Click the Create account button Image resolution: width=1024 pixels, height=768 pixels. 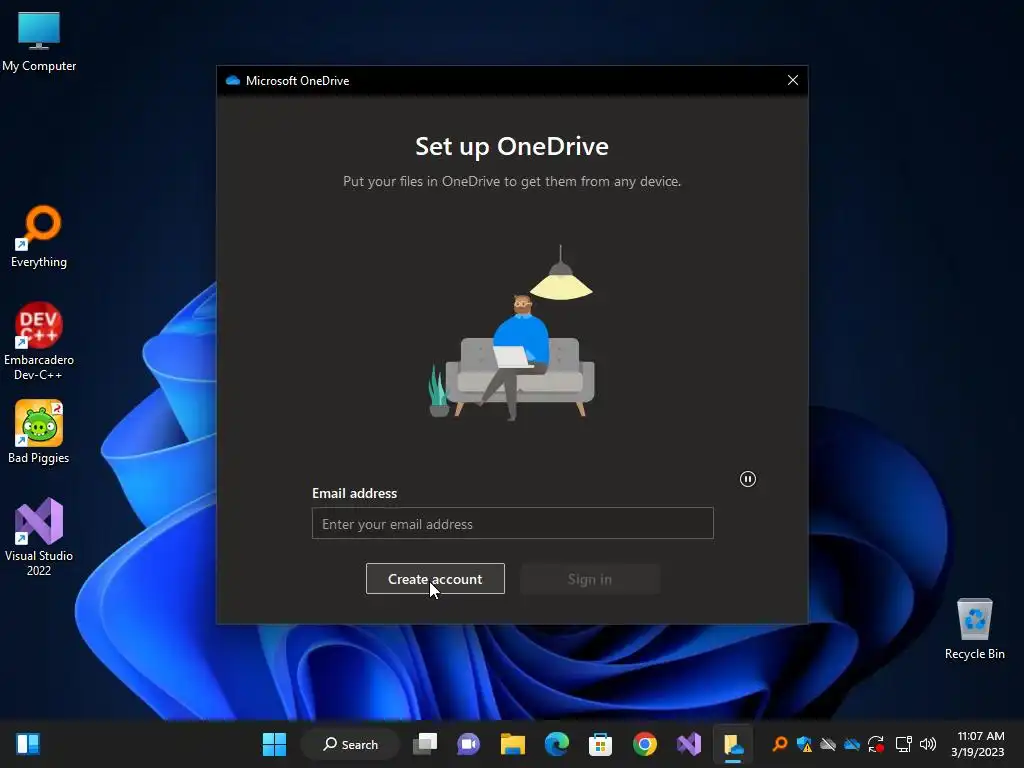435,579
